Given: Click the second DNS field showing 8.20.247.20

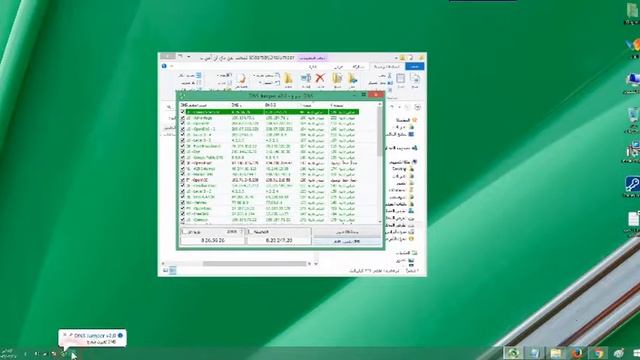Looking at the screenshot, I should coord(279,241).
